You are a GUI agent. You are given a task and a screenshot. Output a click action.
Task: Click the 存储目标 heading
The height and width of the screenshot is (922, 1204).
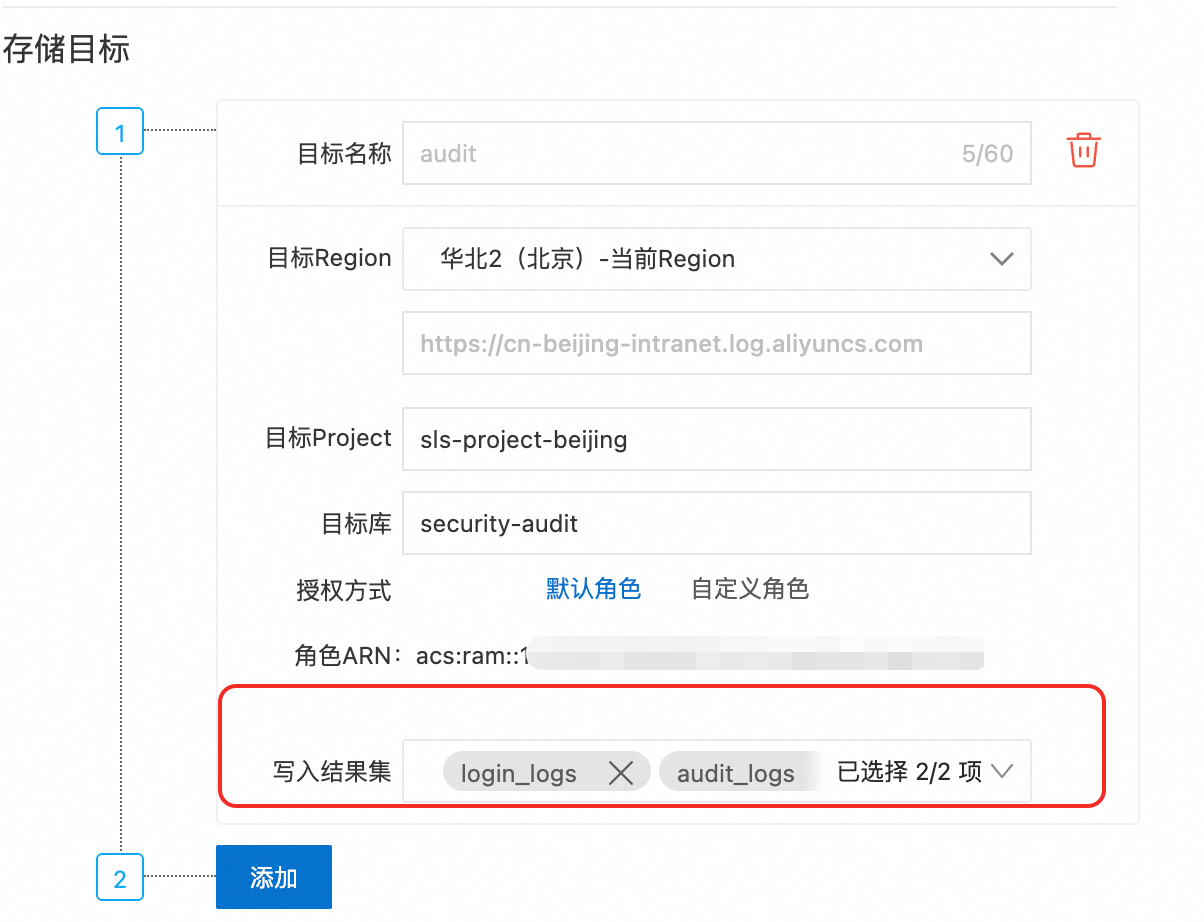pyautogui.click(x=66, y=49)
